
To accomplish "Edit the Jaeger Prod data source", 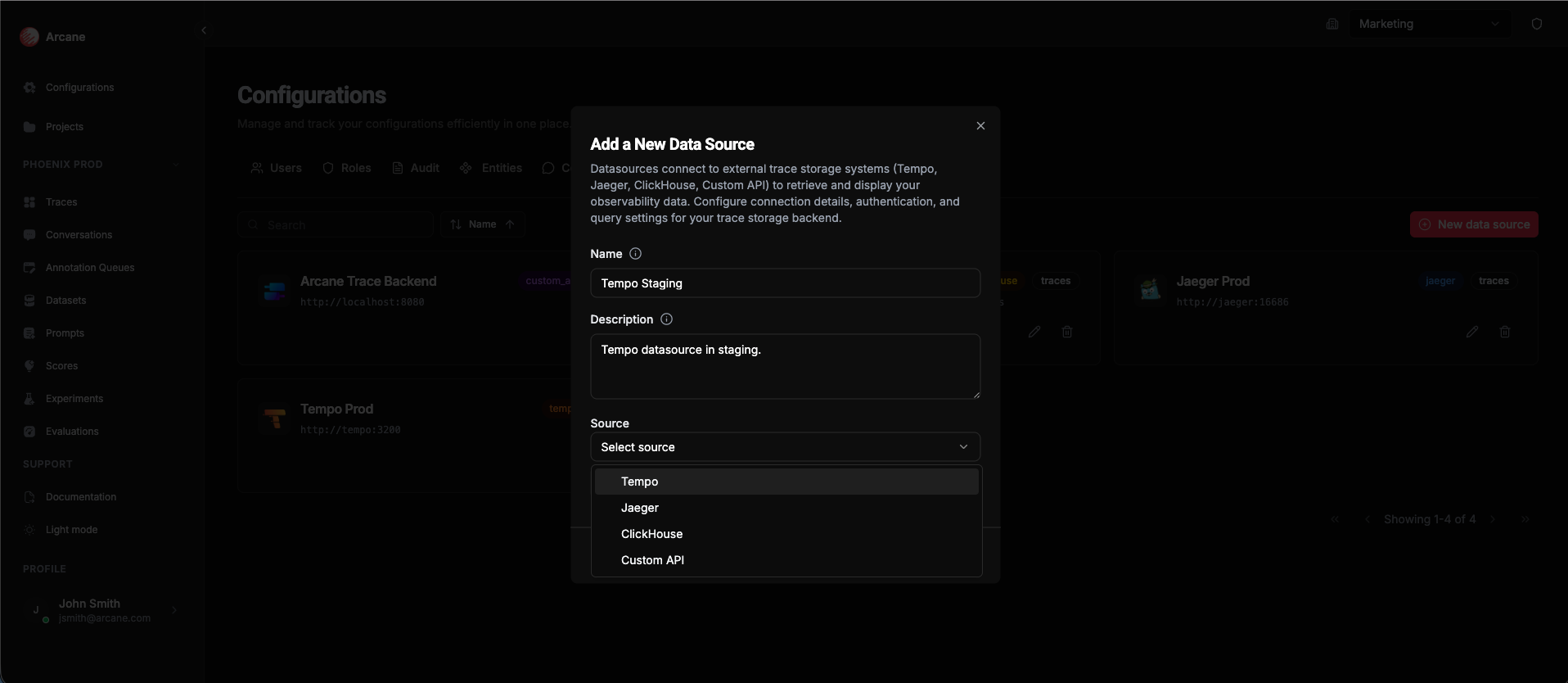I will pyautogui.click(x=1472, y=332).
